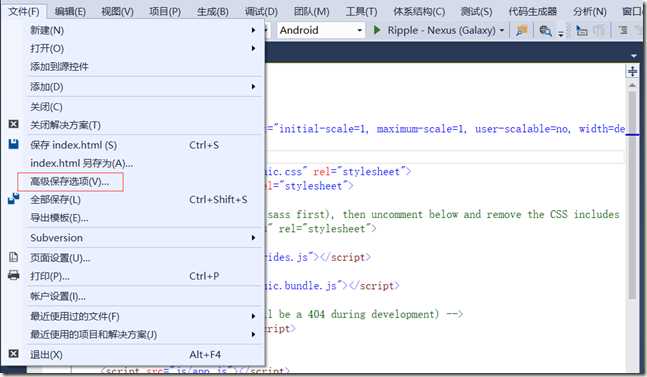Open the 分析(N) menu
Image resolution: width=647 pixels, height=377 pixels.
[x=589, y=11]
